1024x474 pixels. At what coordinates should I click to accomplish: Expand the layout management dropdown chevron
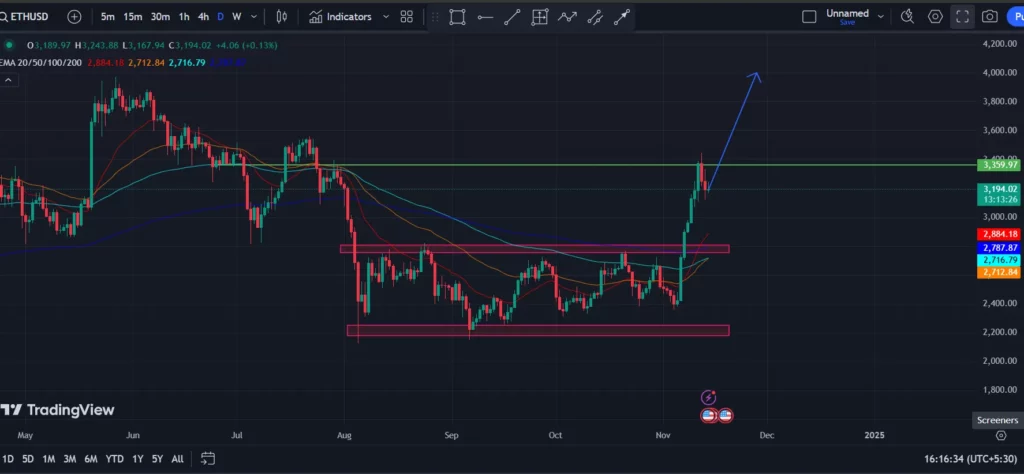pyautogui.click(x=880, y=17)
